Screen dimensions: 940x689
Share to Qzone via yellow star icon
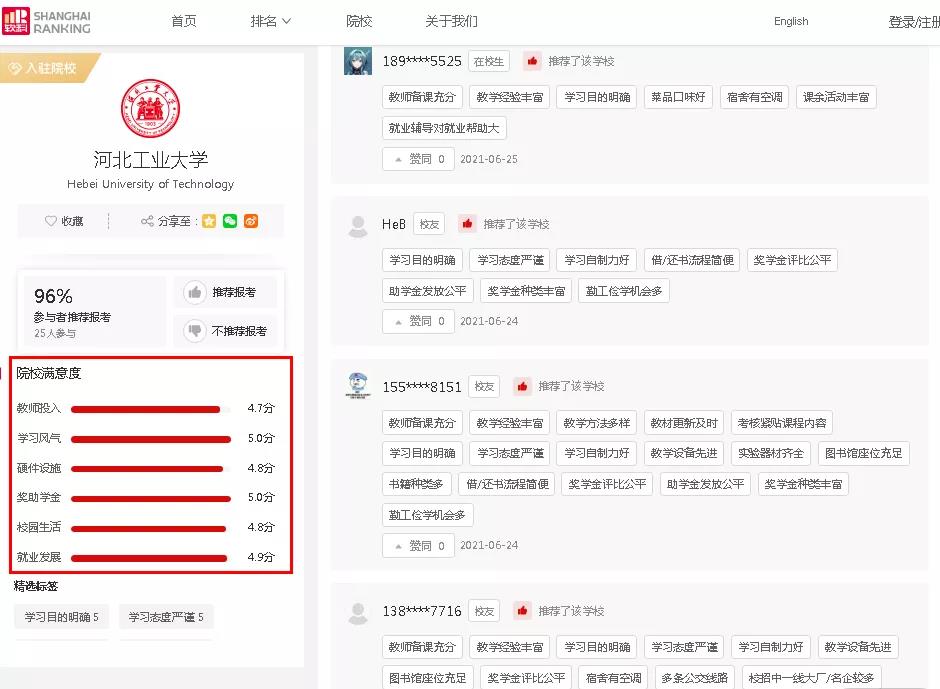pyautogui.click(x=209, y=221)
